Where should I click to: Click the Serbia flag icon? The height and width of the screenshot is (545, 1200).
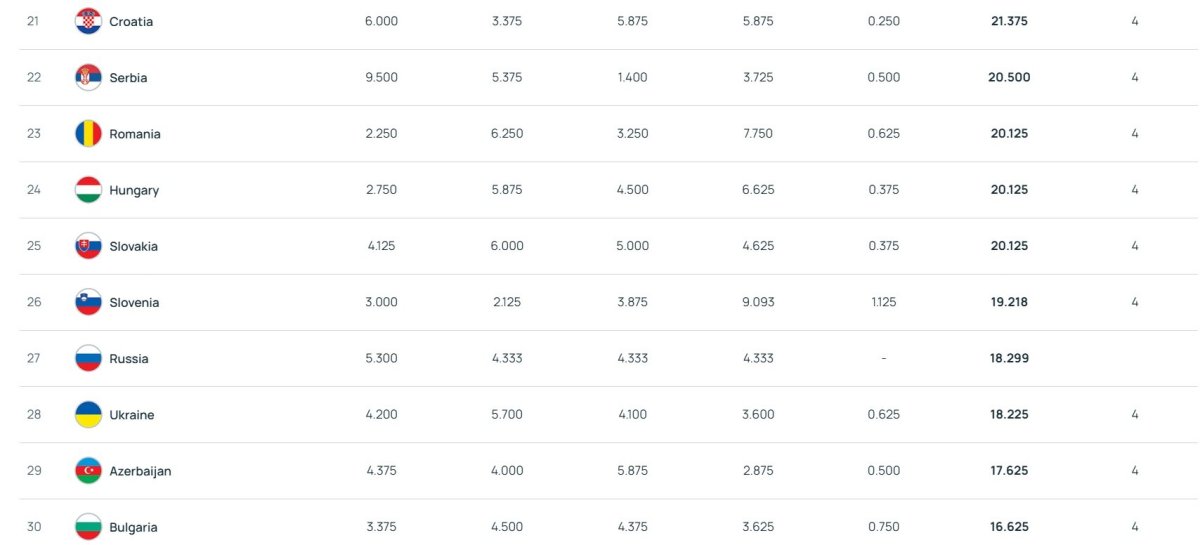(88, 77)
